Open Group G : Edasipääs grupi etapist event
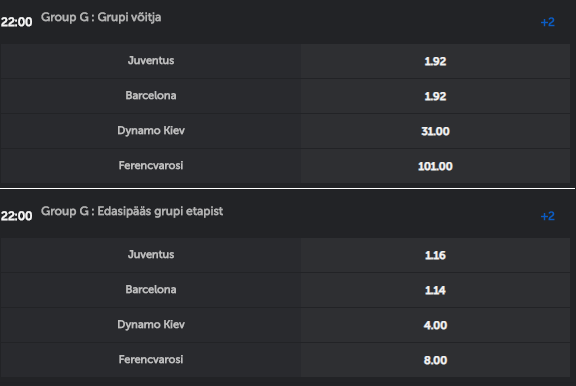 coord(132,211)
